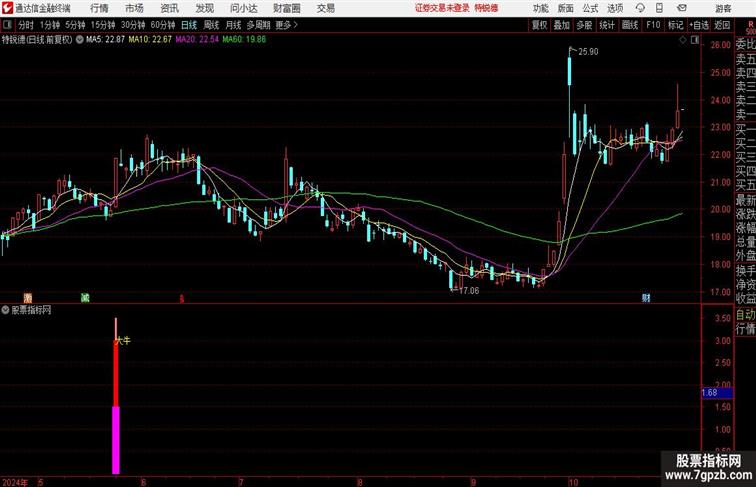This screenshot has width=756, height=487.
Task: Open the 问小达 menu
Action: pyautogui.click(x=243, y=8)
